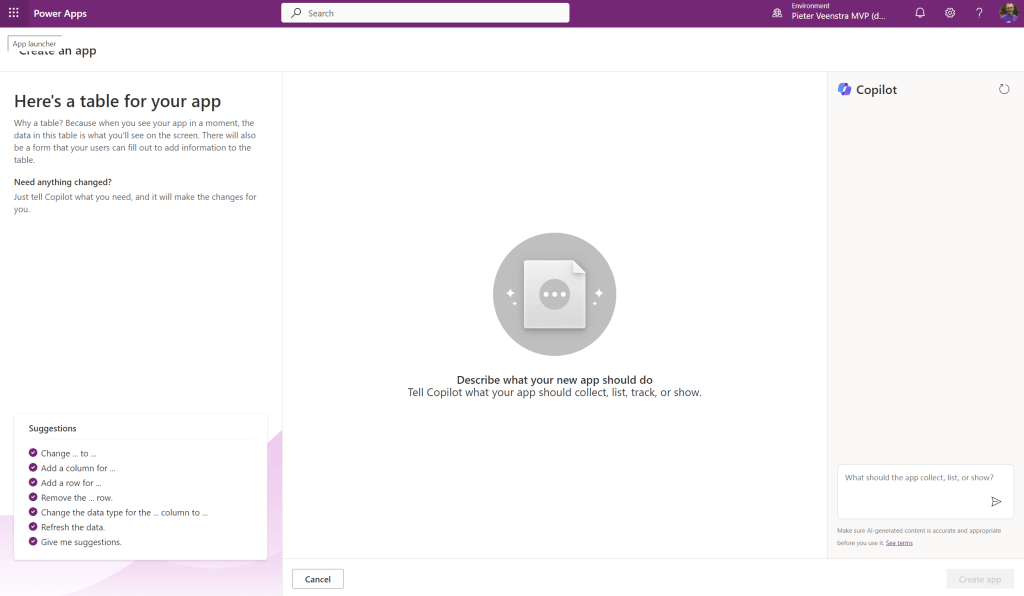This screenshot has width=1024, height=596.
Task: Click the checkmark beside 'Give me suggestions.'
Action: coord(33,542)
